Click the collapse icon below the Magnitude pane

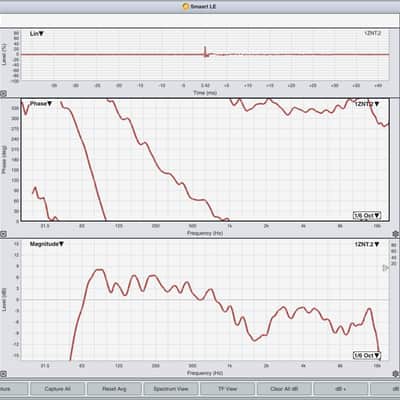pyautogui.click(x=3, y=374)
